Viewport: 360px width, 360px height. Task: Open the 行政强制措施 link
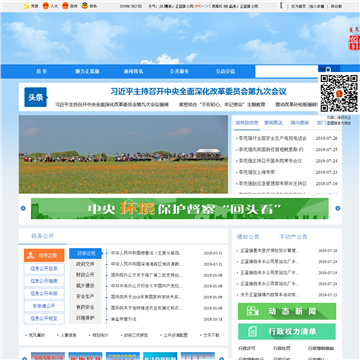(321, 348)
